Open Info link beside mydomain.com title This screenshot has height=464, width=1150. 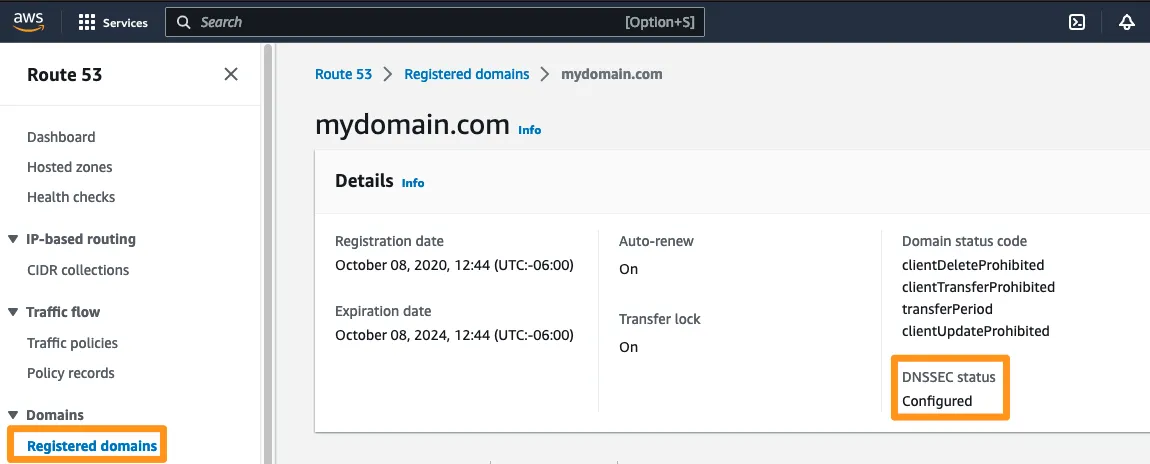(x=529, y=130)
